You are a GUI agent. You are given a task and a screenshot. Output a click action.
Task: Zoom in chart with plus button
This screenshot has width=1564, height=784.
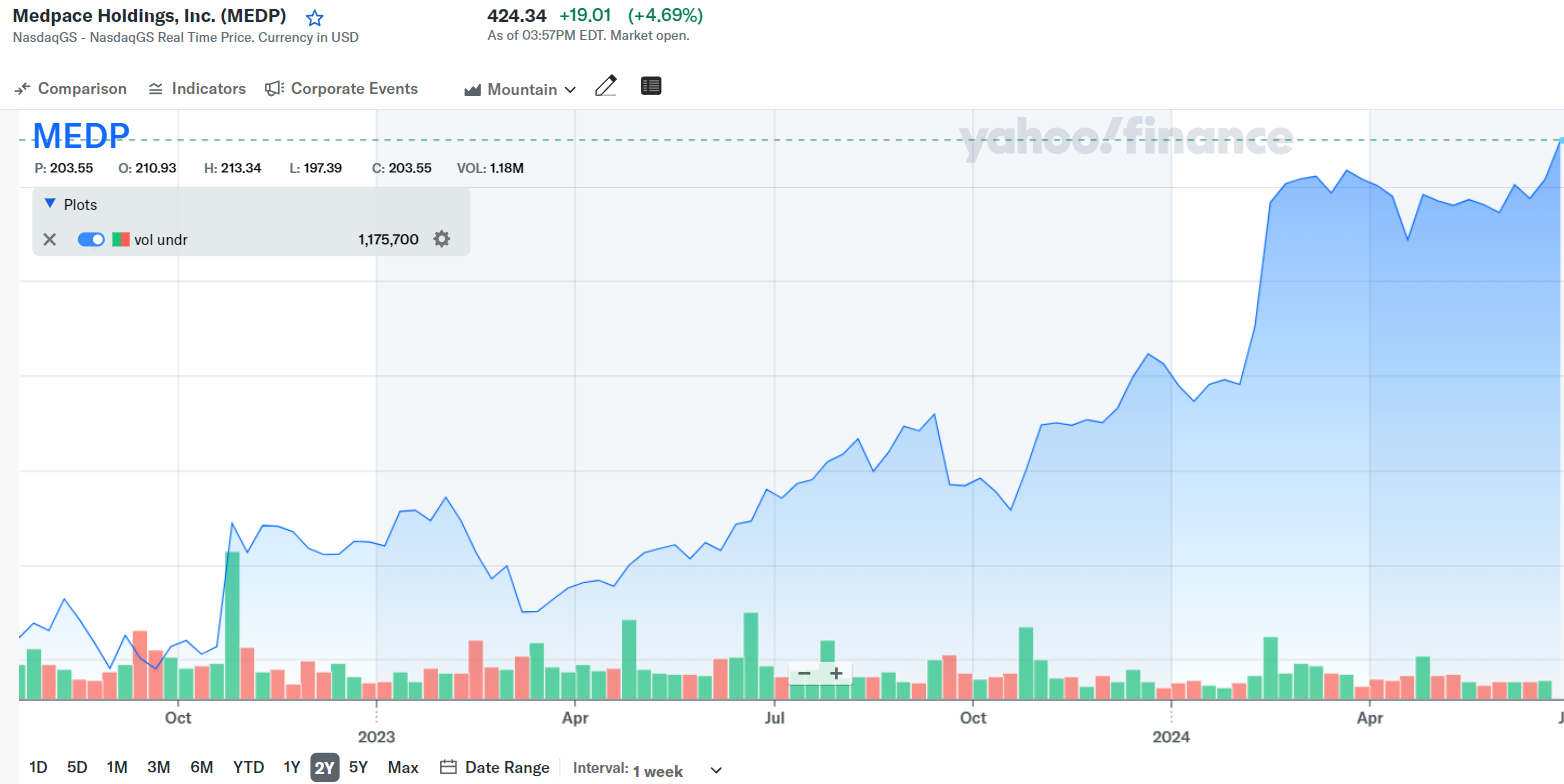pyautogui.click(x=837, y=673)
